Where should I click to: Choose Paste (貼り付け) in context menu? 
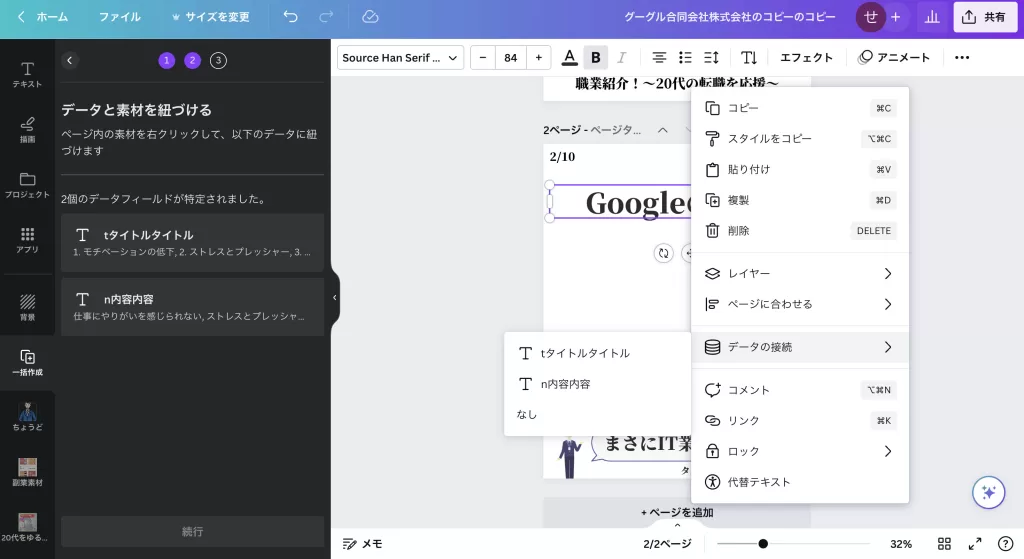[800, 169]
